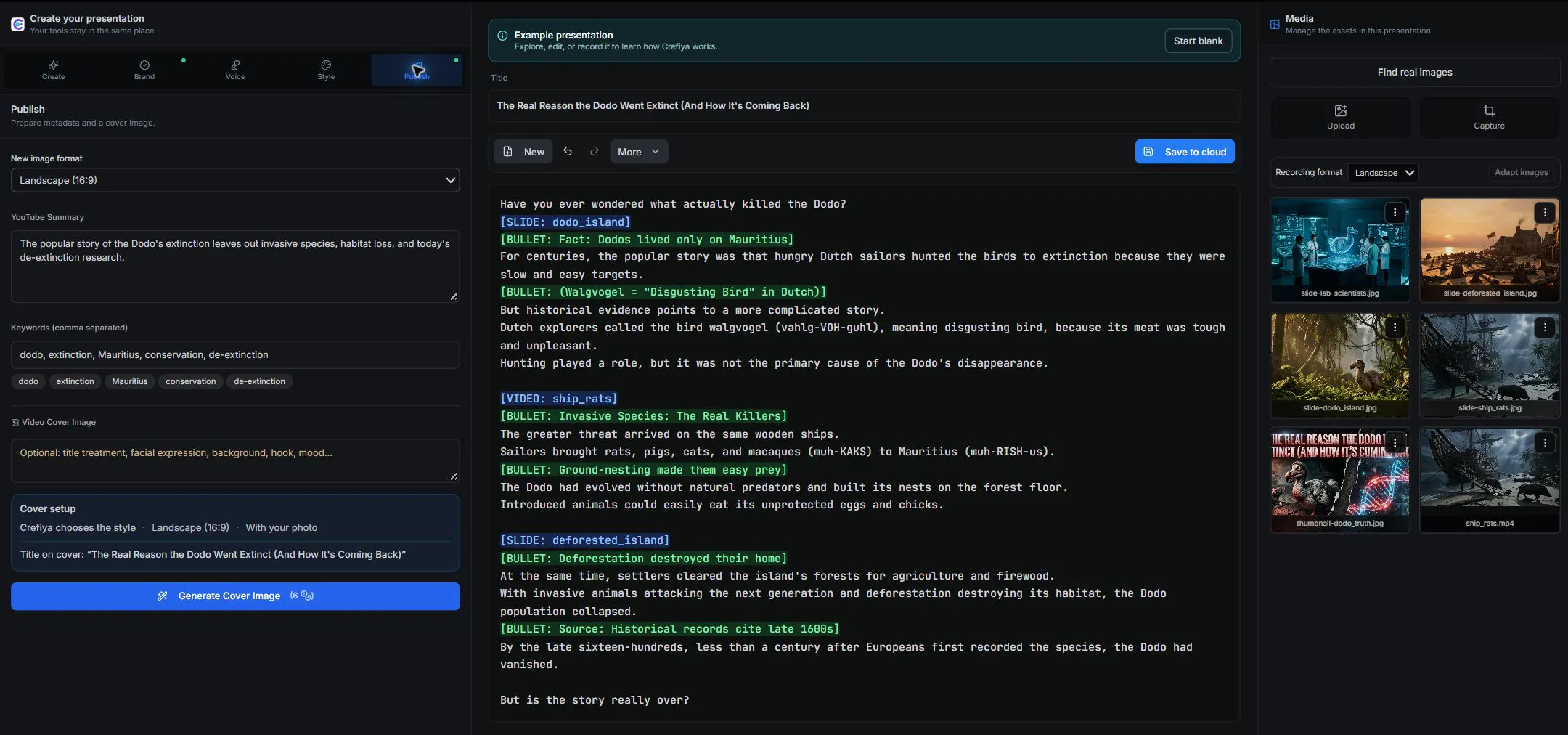Click the Adapt images button
The height and width of the screenshot is (735, 1568).
click(x=1521, y=172)
